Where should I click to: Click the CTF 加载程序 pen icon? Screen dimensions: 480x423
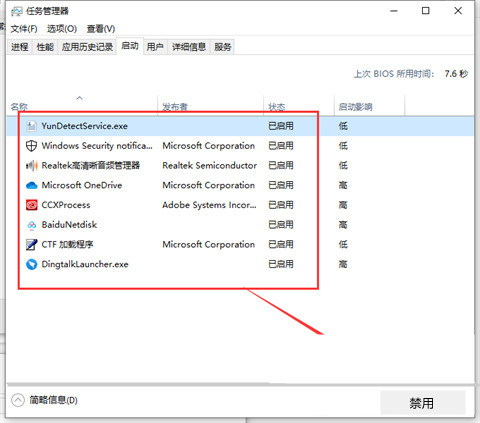pyautogui.click(x=31, y=244)
